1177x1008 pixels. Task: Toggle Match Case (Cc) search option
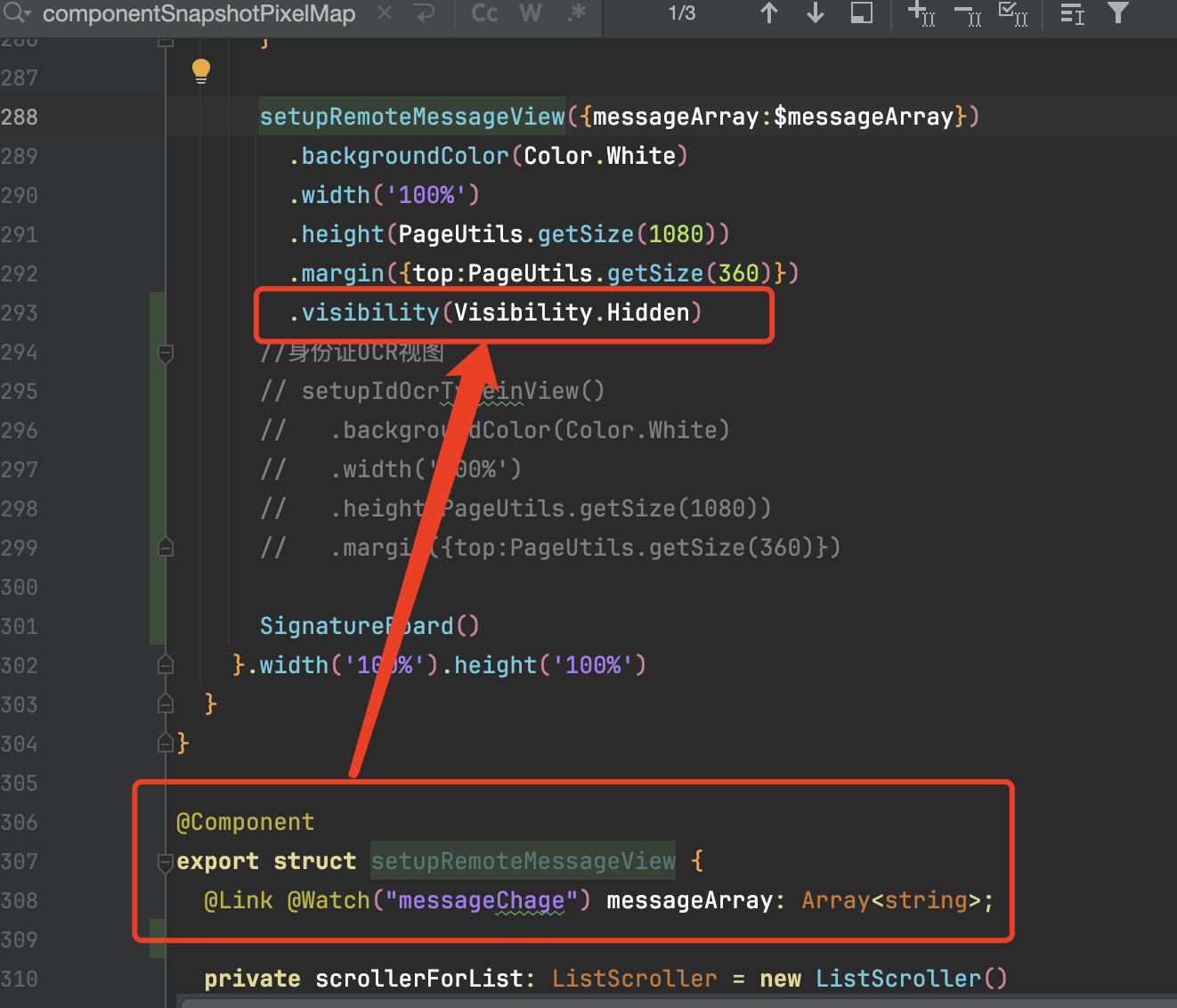tap(484, 13)
